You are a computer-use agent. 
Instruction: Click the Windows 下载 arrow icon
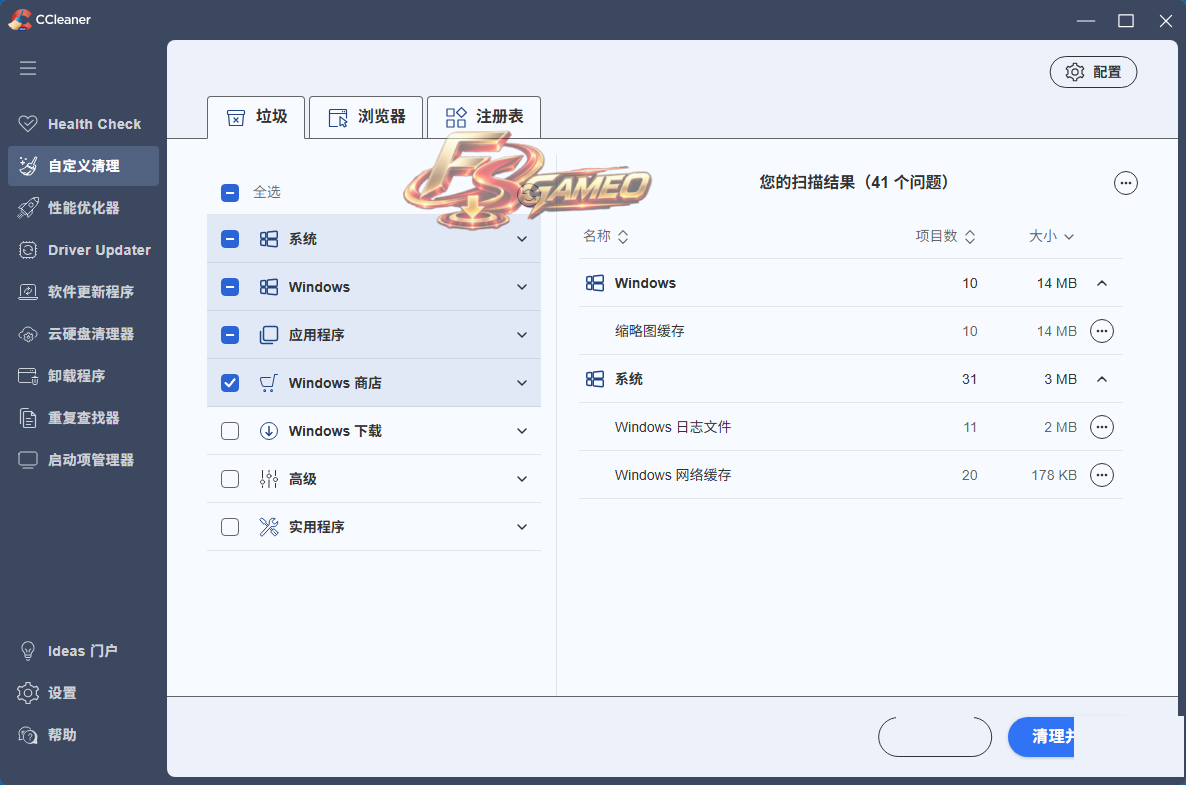click(x=269, y=431)
